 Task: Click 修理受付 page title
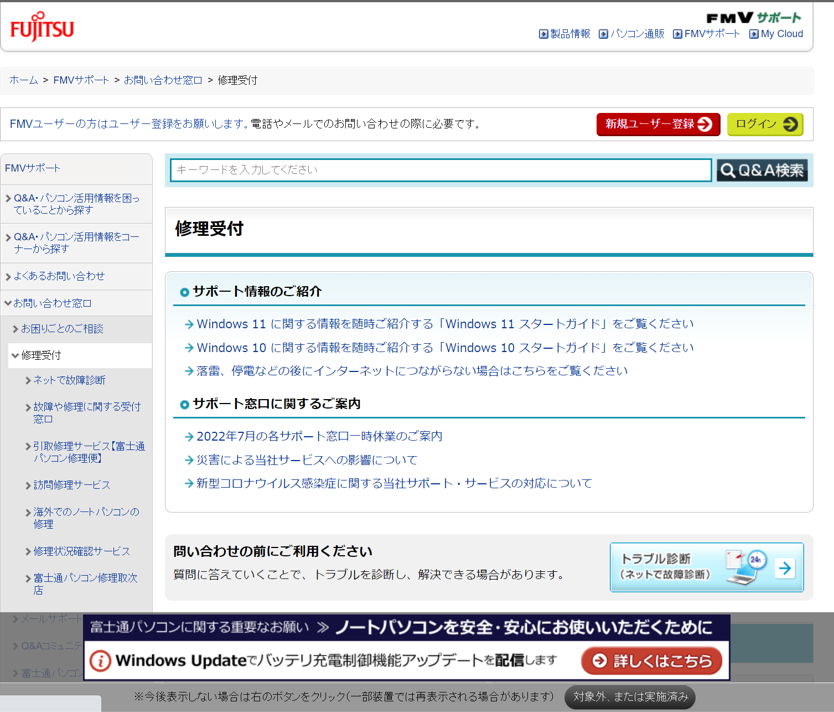(209, 229)
